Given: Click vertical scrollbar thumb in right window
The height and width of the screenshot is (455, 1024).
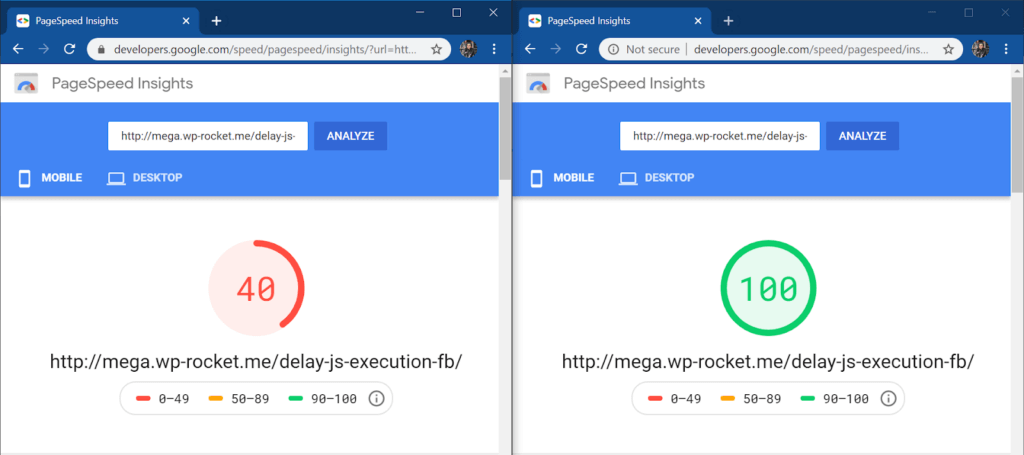Looking at the screenshot, I should tap(1017, 134).
